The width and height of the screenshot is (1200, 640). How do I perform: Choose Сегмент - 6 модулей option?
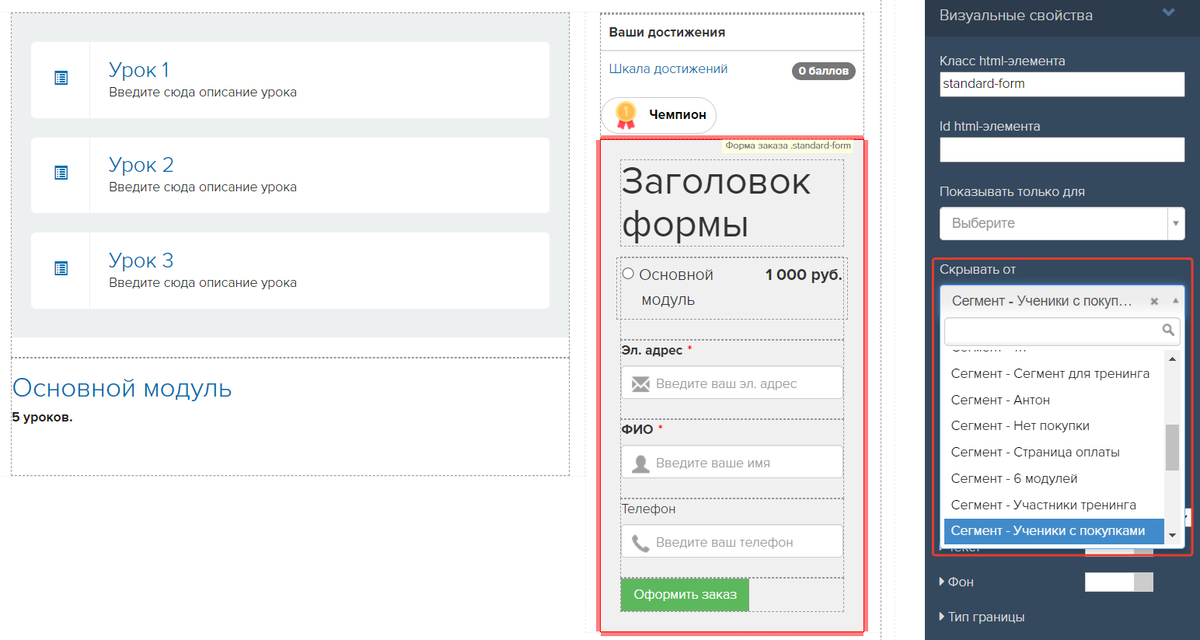(x=1055, y=479)
